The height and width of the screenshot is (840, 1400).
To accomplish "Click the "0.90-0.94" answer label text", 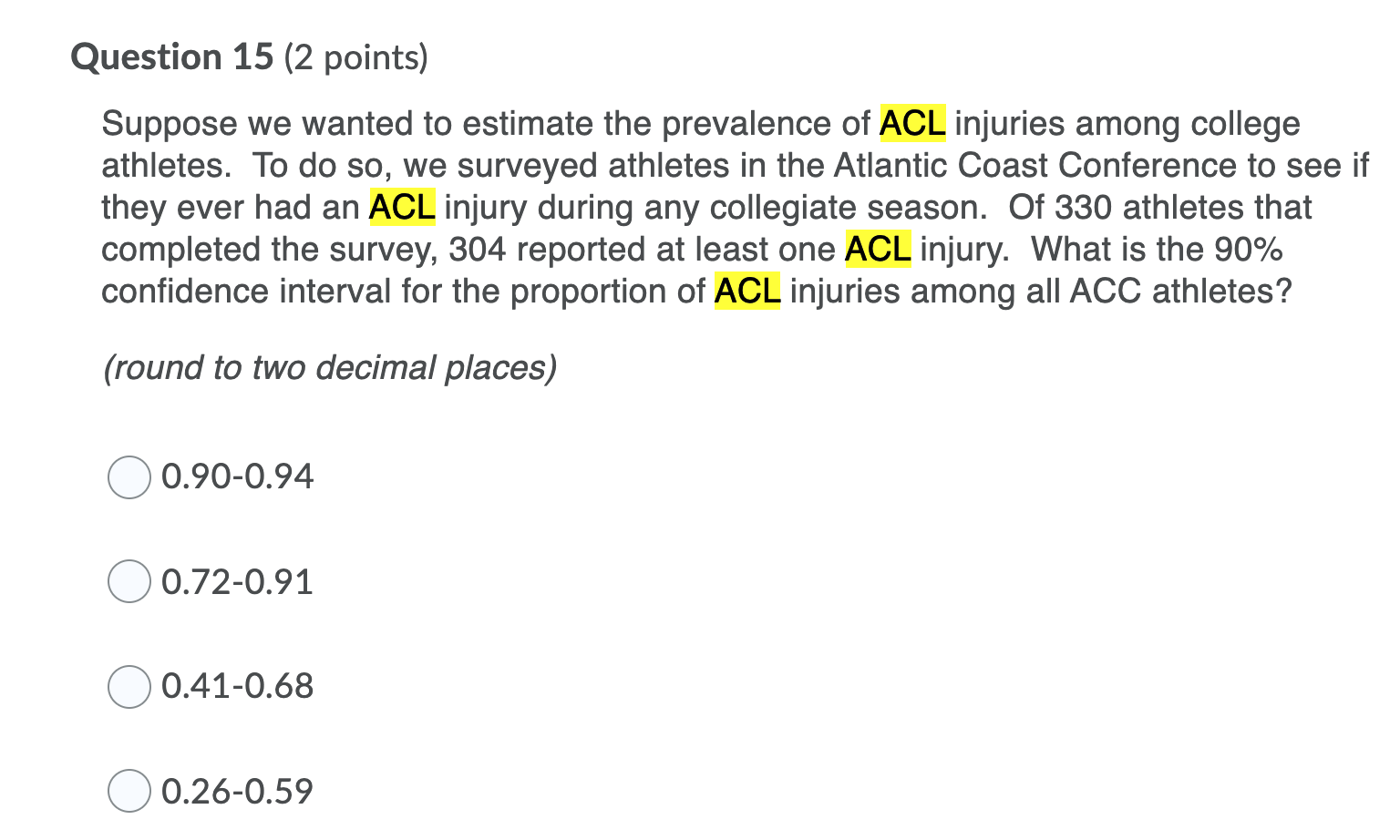I will (237, 476).
